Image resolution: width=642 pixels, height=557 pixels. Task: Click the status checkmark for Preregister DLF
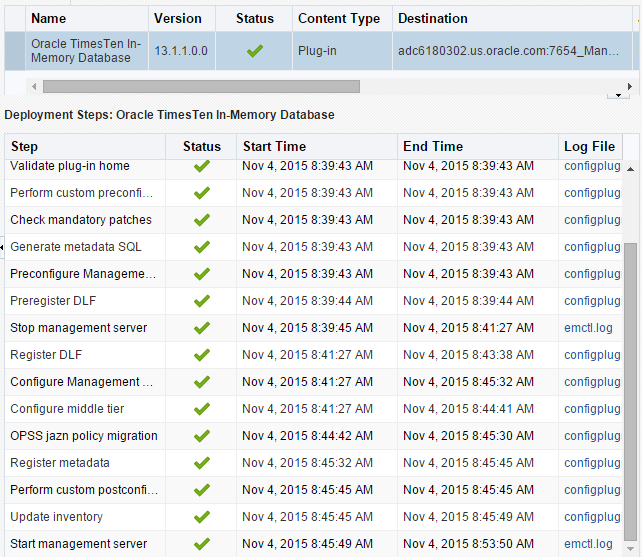coord(201,301)
